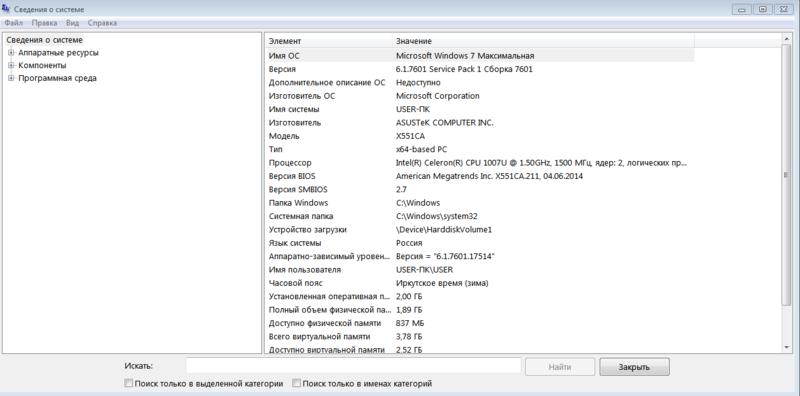800x396 pixels.
Task: Open the Правка menu
Action: coord(44,23)
